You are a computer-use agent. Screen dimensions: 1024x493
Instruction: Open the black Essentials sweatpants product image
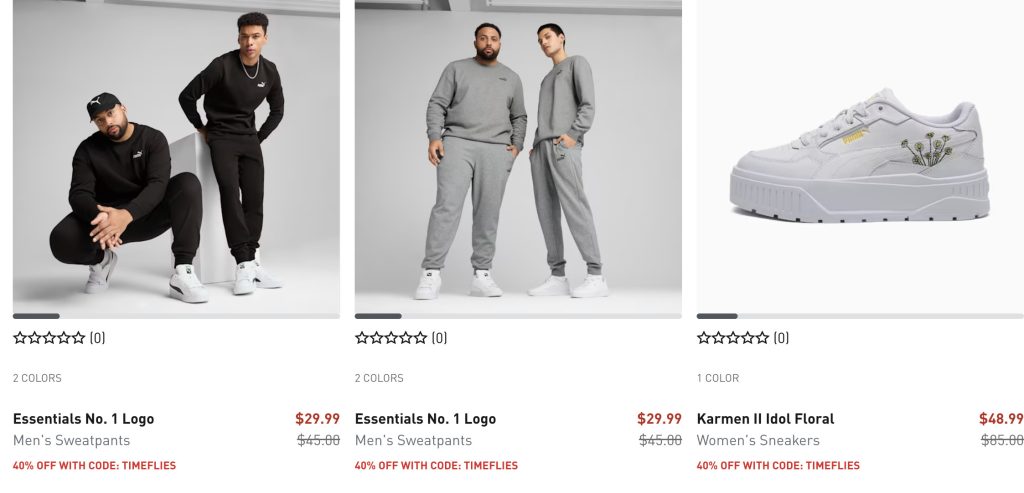(x=176, y=155)
